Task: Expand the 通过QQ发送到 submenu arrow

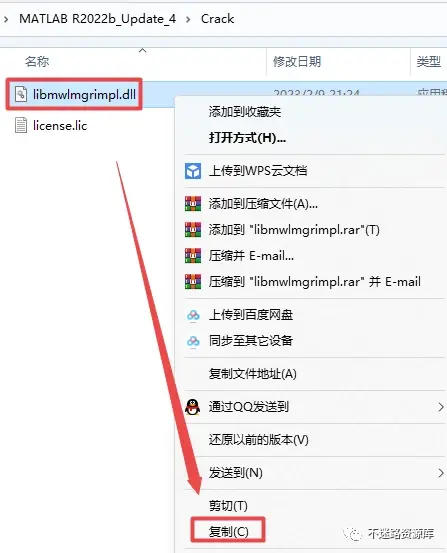Action: click(x=441, y=407)
